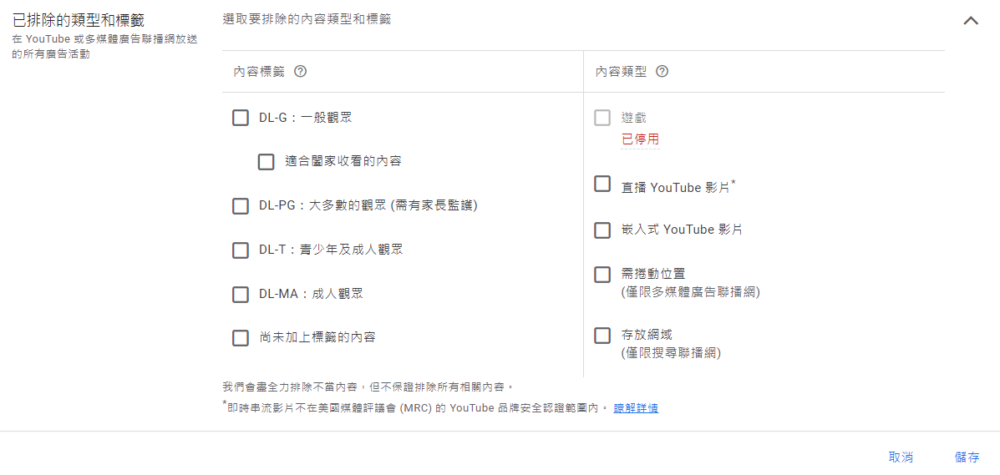The height and width of the screenshot is (475, 1000).
Task: Open the 瞭解詳情 link
Action: point(636,408)
